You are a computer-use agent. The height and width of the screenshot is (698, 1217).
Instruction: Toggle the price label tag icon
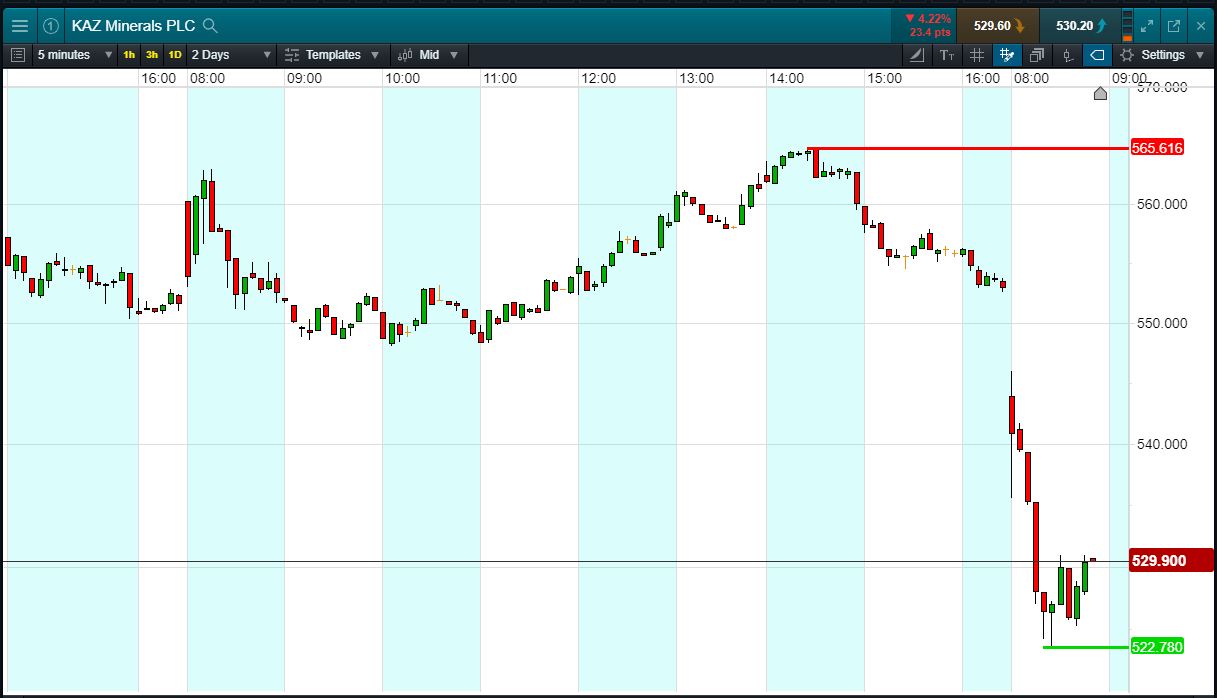[x=1097, y=55]
